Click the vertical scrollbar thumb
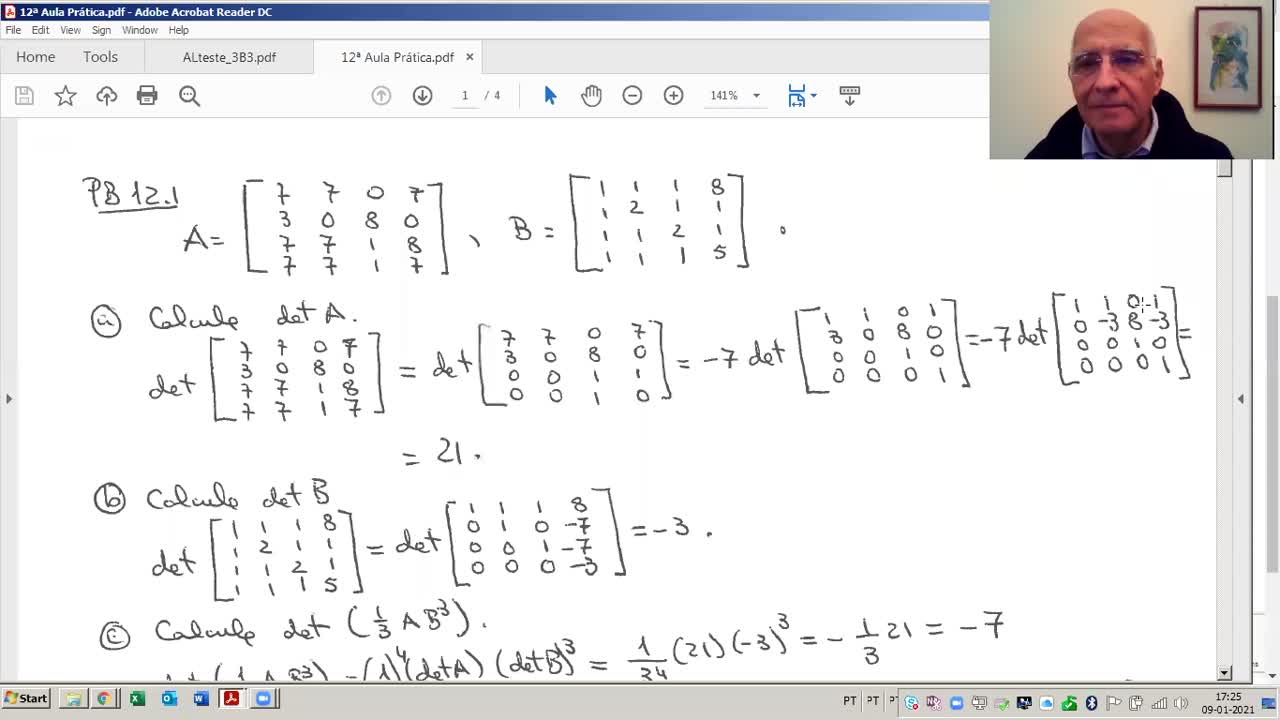Screen dimensions: 1280x720 tap(1225, 168)
